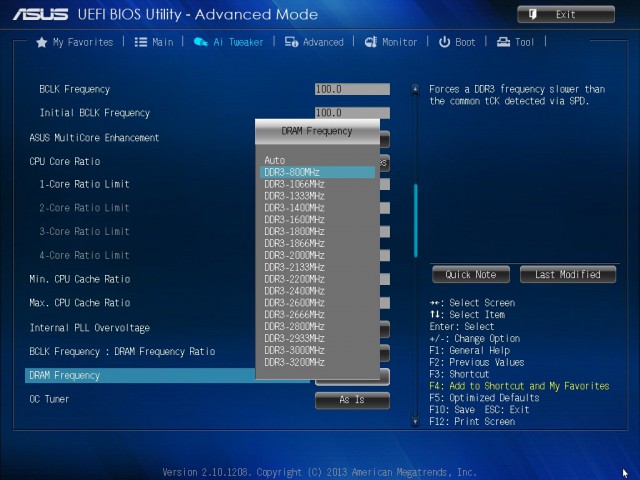Show Last Modified settings

point(568,274)
